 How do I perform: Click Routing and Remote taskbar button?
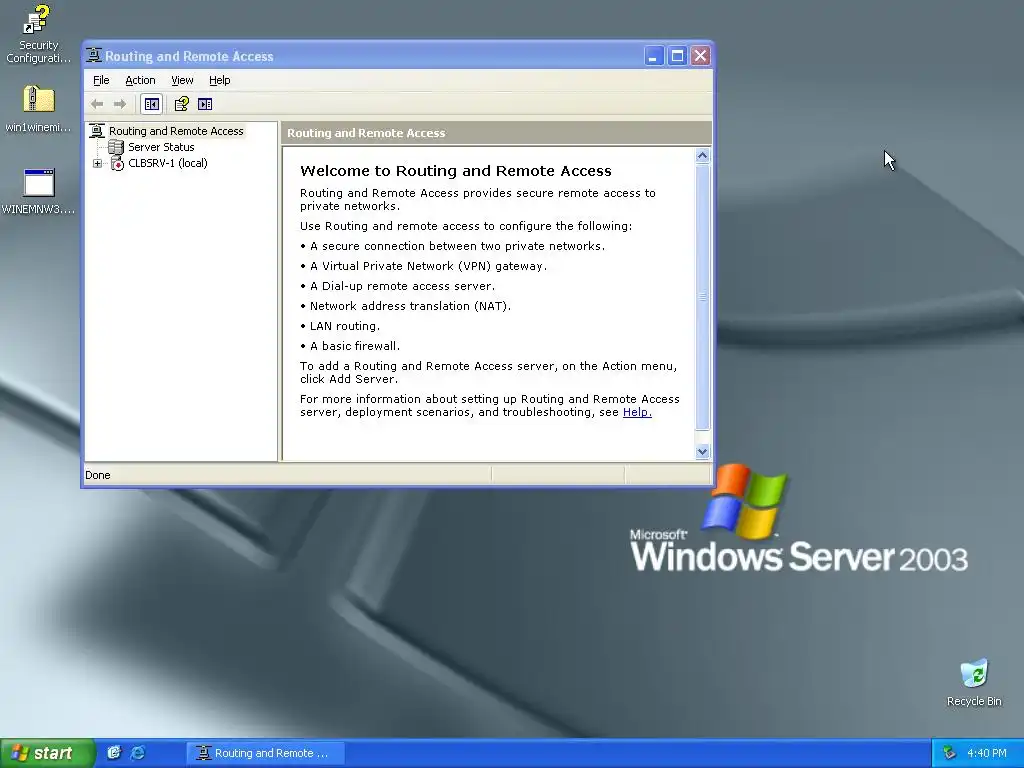[265, 753]
